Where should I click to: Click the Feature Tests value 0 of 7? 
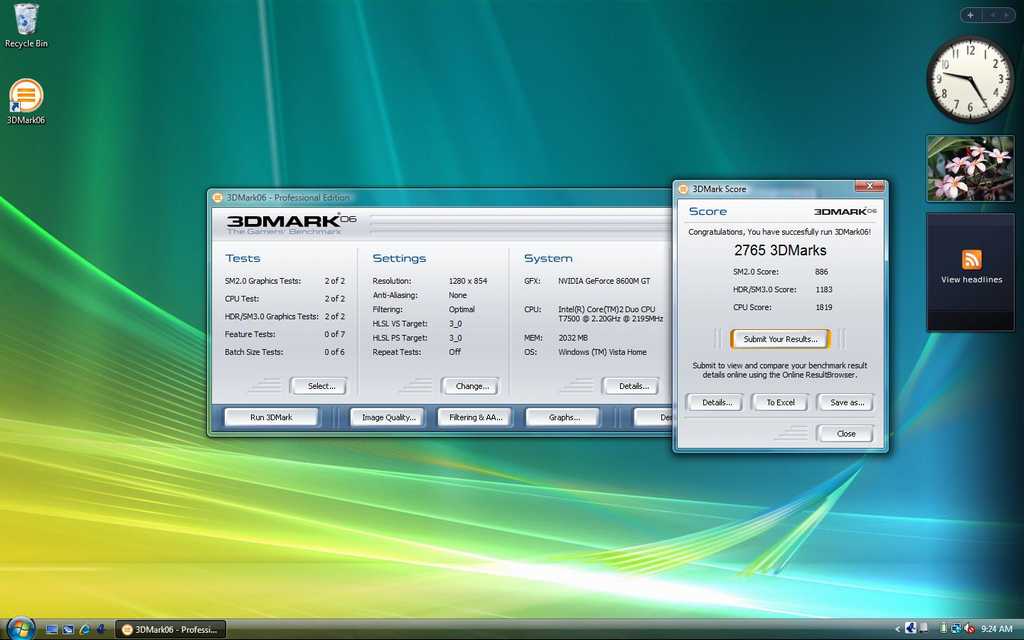(x=334, y=334)
